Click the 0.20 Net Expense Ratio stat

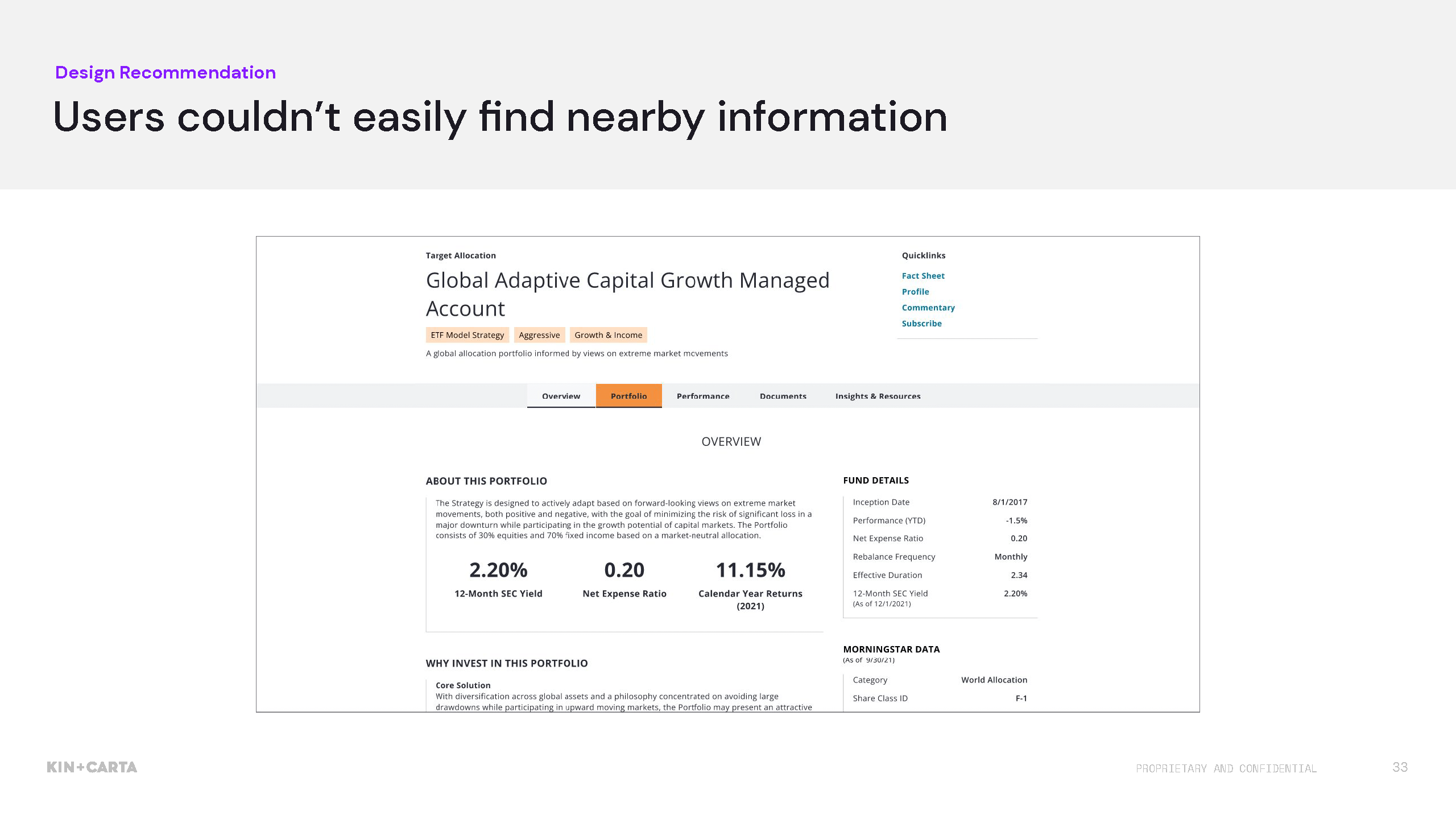[624, 570]
